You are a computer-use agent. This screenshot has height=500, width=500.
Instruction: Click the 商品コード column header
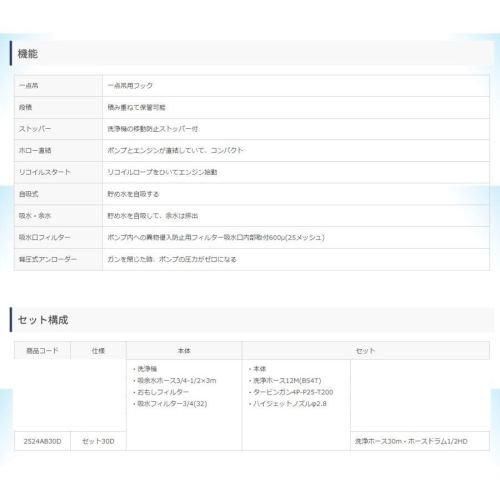[42, 351]
